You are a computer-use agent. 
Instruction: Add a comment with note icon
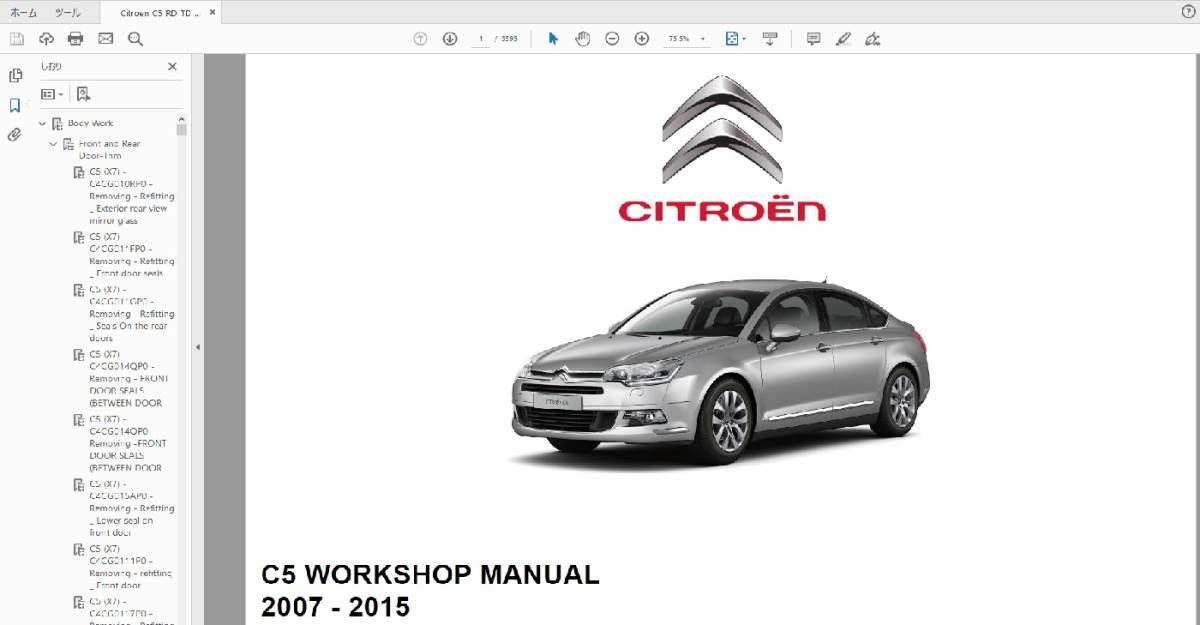pos(813,39)
